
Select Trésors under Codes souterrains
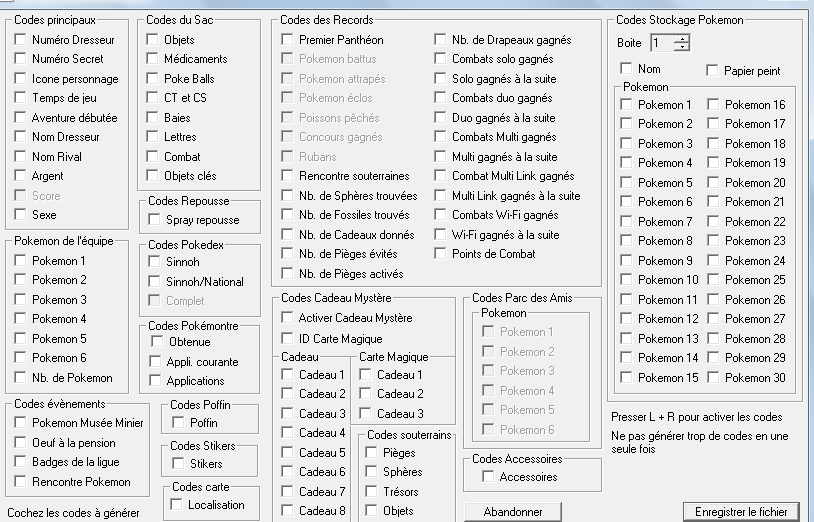click(x=372, y=492)
